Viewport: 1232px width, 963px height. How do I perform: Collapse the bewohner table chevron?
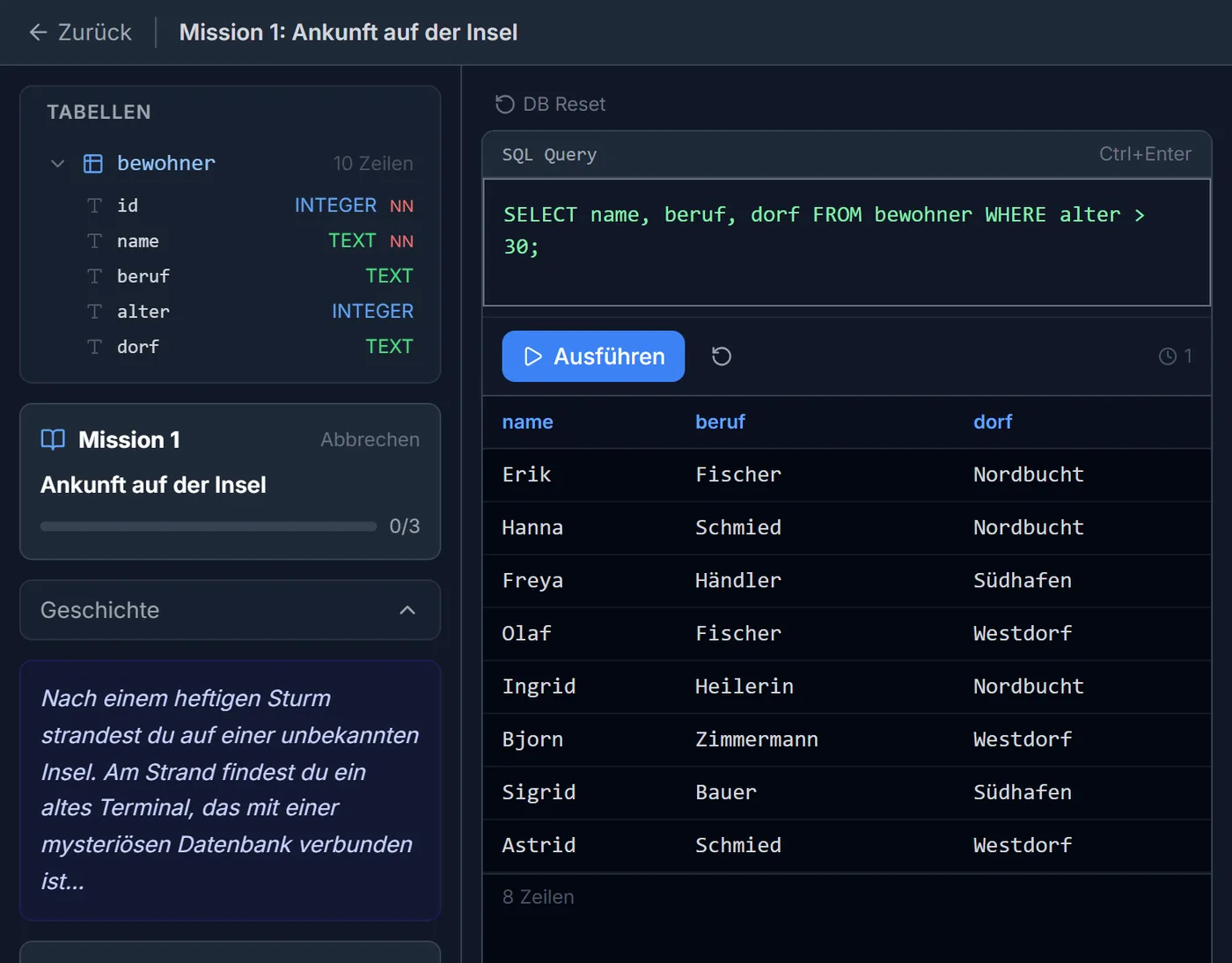coord(57,164)
